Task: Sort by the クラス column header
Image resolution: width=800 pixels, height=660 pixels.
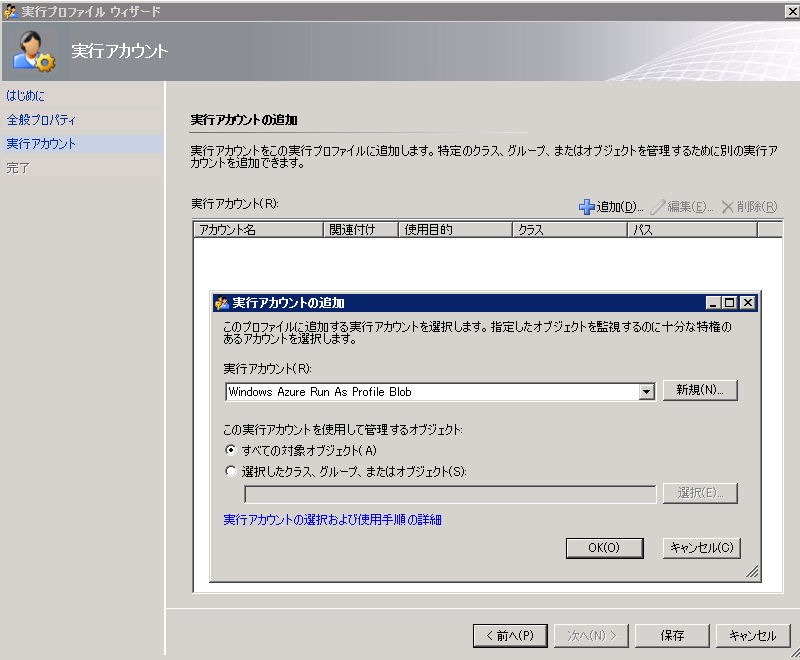Action: tap(570, 230)
